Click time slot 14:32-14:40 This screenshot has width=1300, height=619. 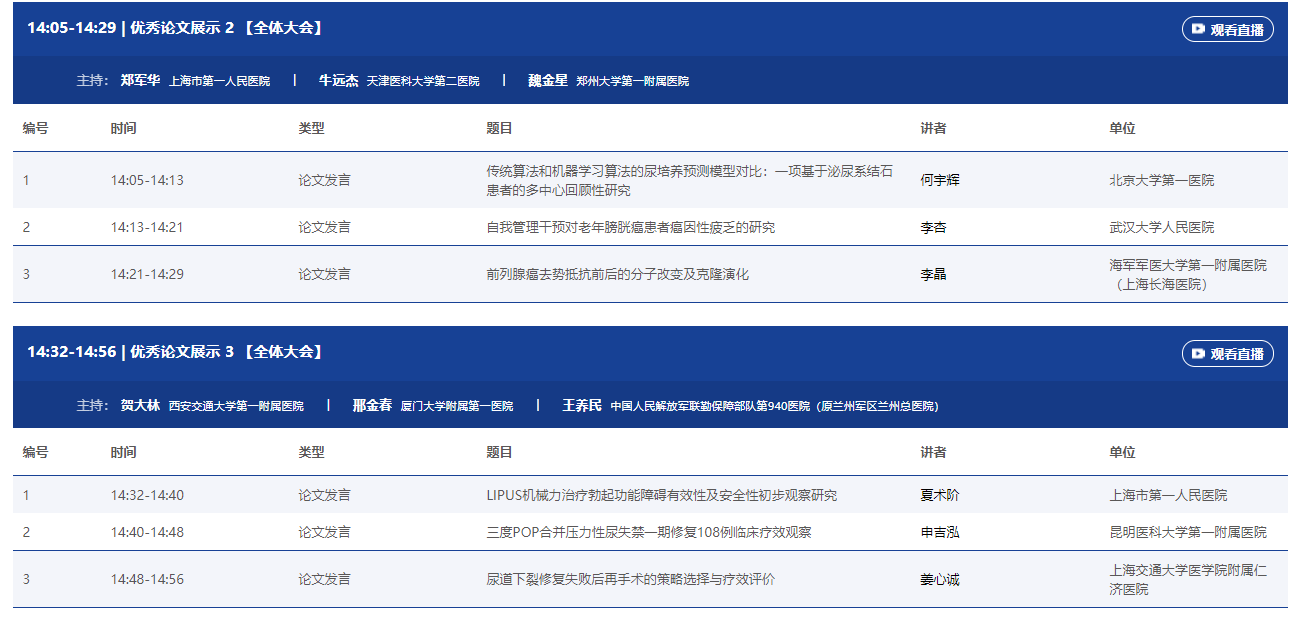pos(147,495)
